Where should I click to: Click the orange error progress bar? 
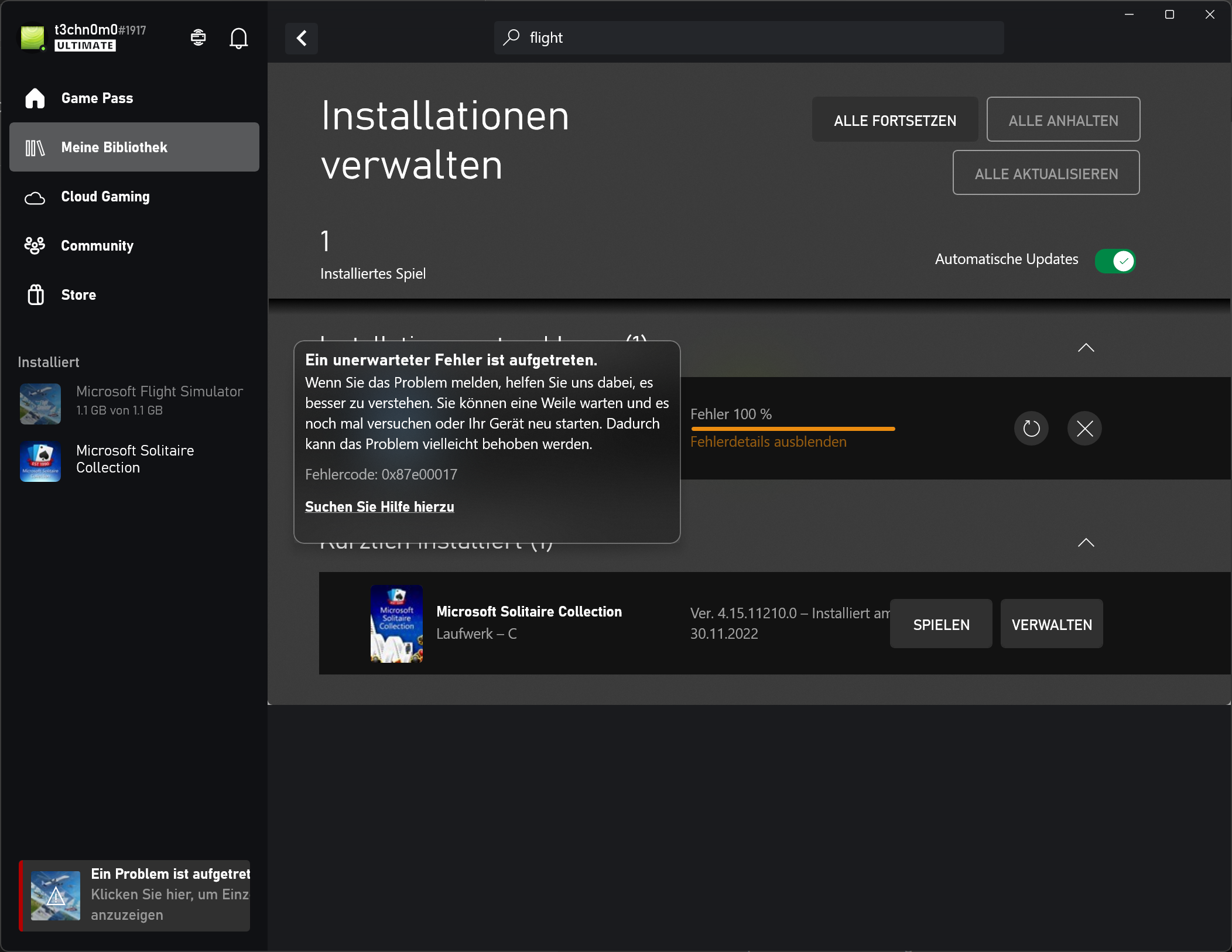click(793, 429)
